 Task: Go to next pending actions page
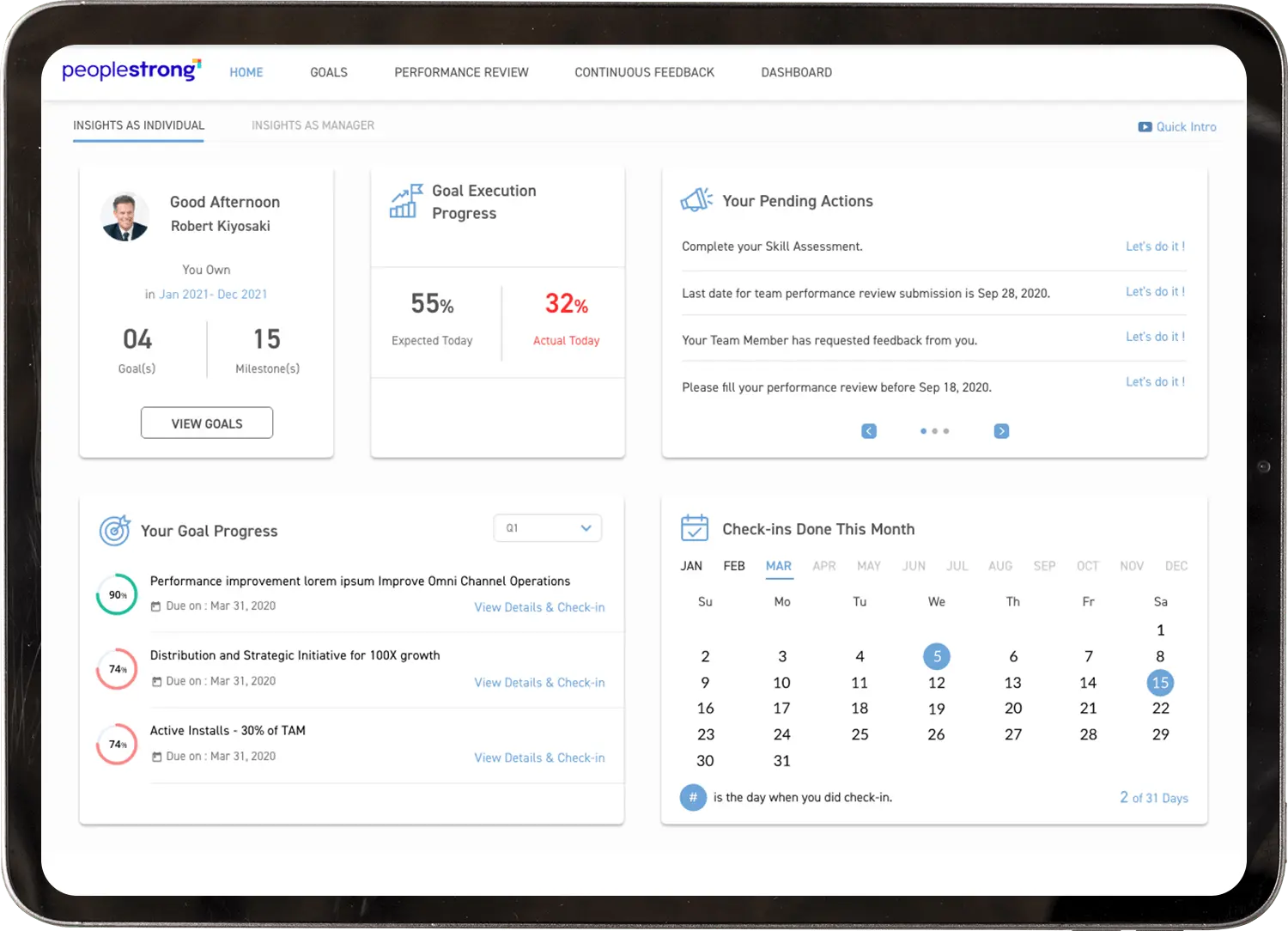pos(1001,431)
